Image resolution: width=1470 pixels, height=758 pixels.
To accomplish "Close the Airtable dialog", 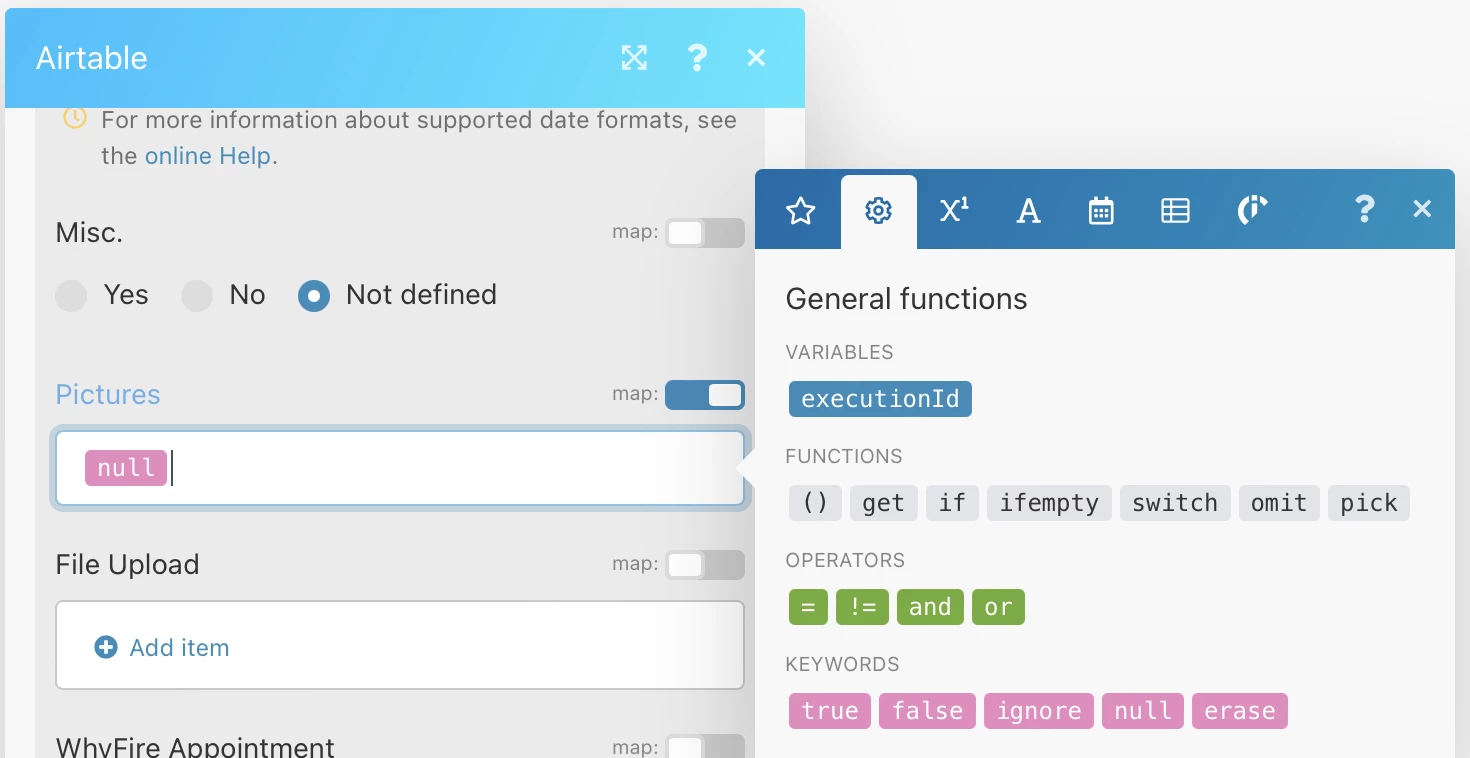I will (756, 58).
